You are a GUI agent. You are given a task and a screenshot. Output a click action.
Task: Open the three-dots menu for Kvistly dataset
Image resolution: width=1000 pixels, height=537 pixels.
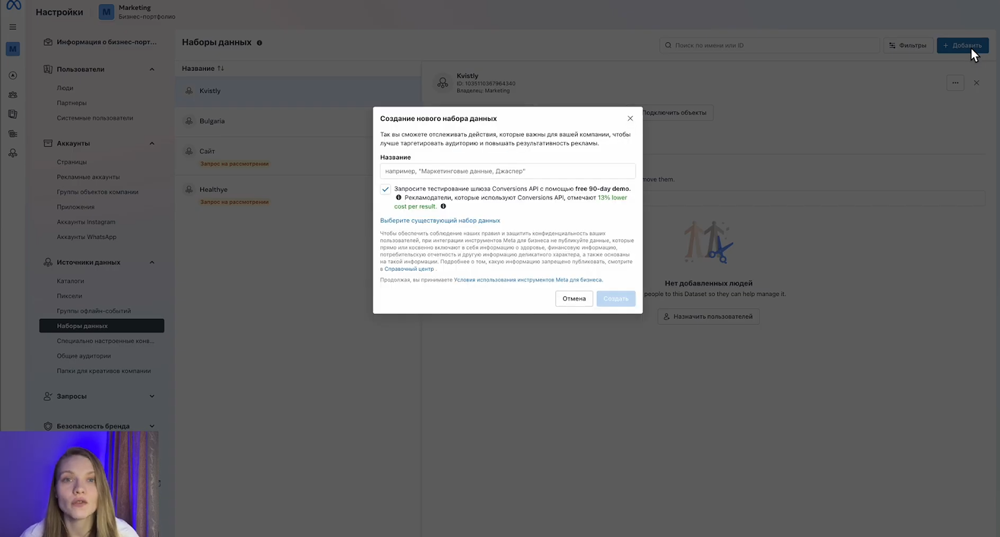[x=955, y=83]
